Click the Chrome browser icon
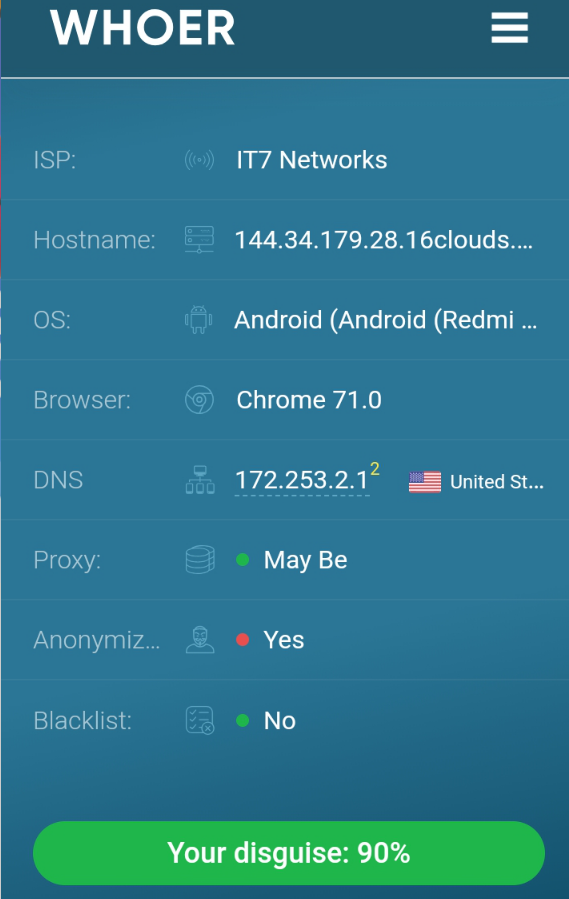 (199, 400)
